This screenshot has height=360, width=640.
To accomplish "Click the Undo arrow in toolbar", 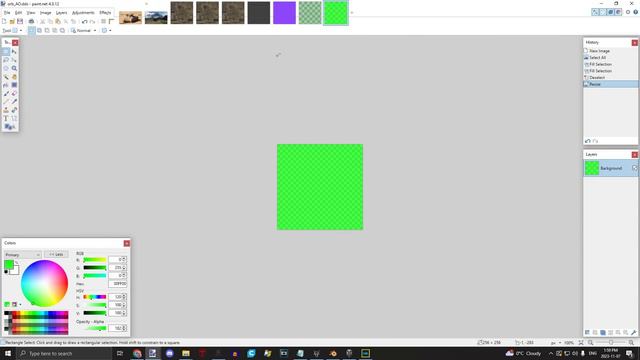I will click(84, 21).
